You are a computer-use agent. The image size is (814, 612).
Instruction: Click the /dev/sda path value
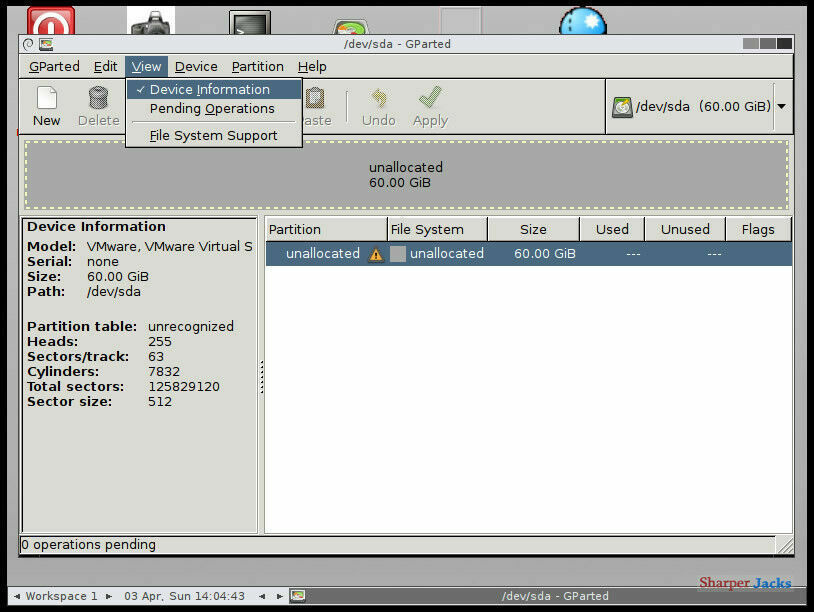(x=114, y=292)
